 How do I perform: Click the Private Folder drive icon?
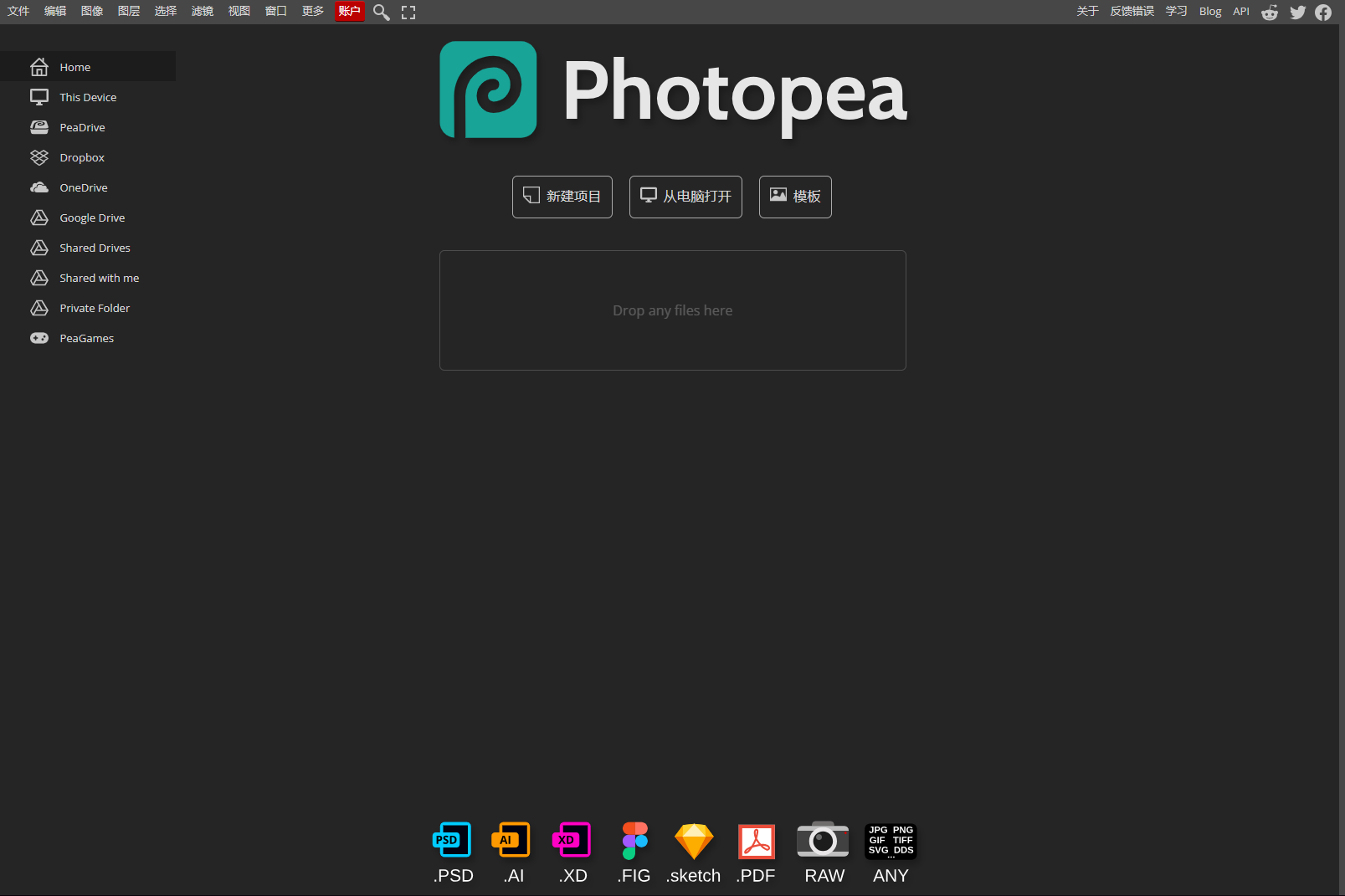39,308
